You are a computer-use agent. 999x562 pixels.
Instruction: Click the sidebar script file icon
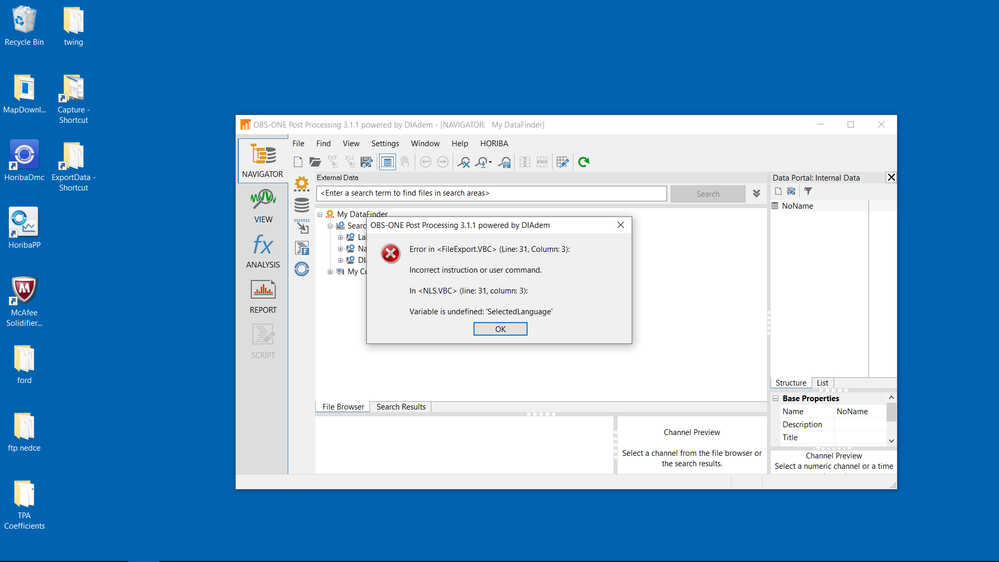coord(301,247)
